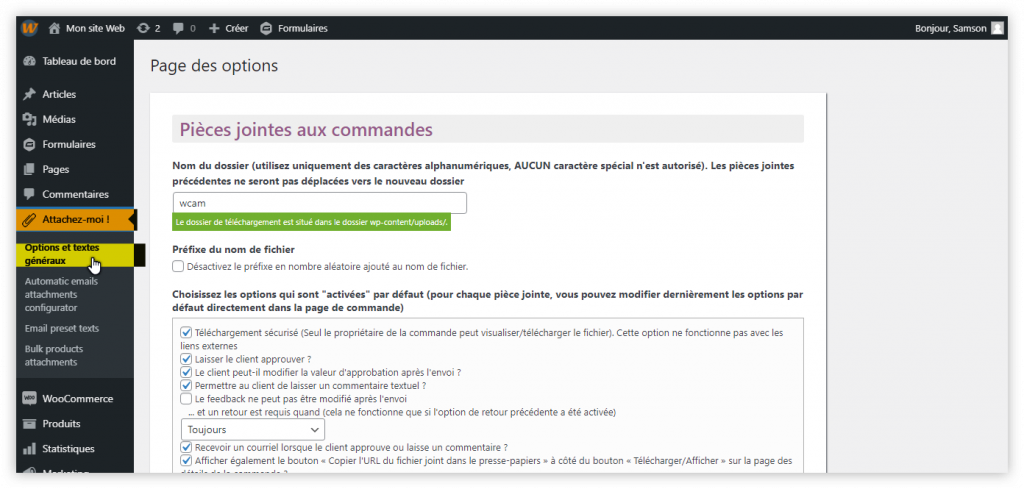
Task: Click the Tableau de bord dashboard icon
Action: click(x=29, y=61)
